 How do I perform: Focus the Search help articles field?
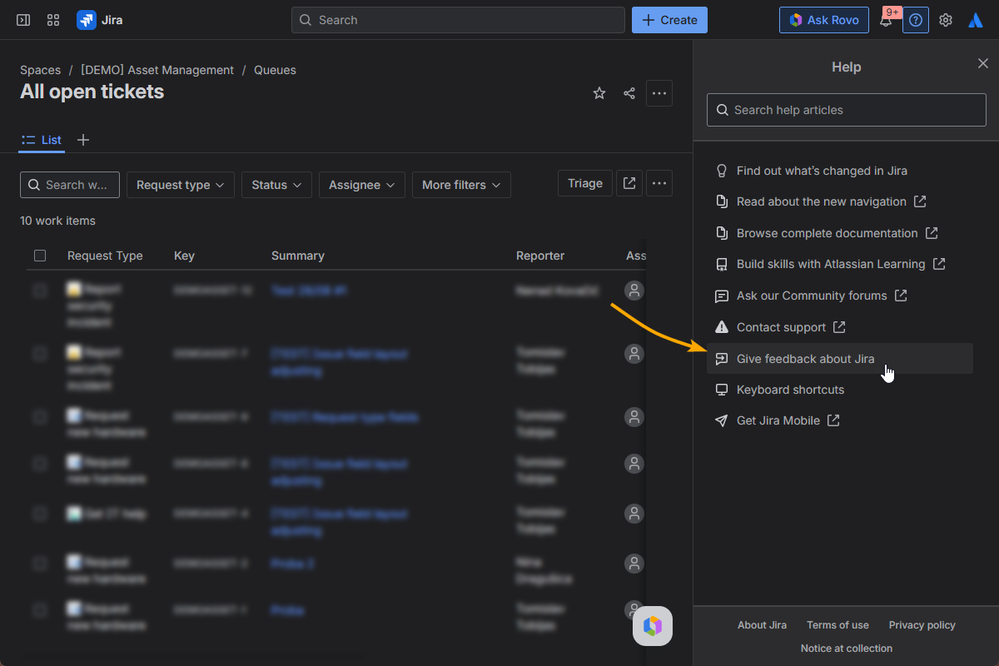point(846,110)
